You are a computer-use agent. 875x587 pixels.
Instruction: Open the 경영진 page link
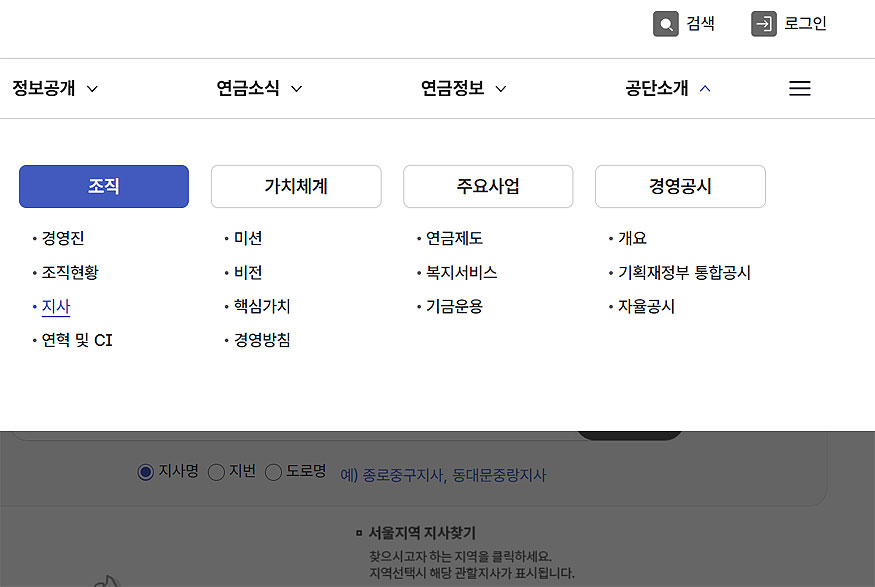[x=63, y=238]
